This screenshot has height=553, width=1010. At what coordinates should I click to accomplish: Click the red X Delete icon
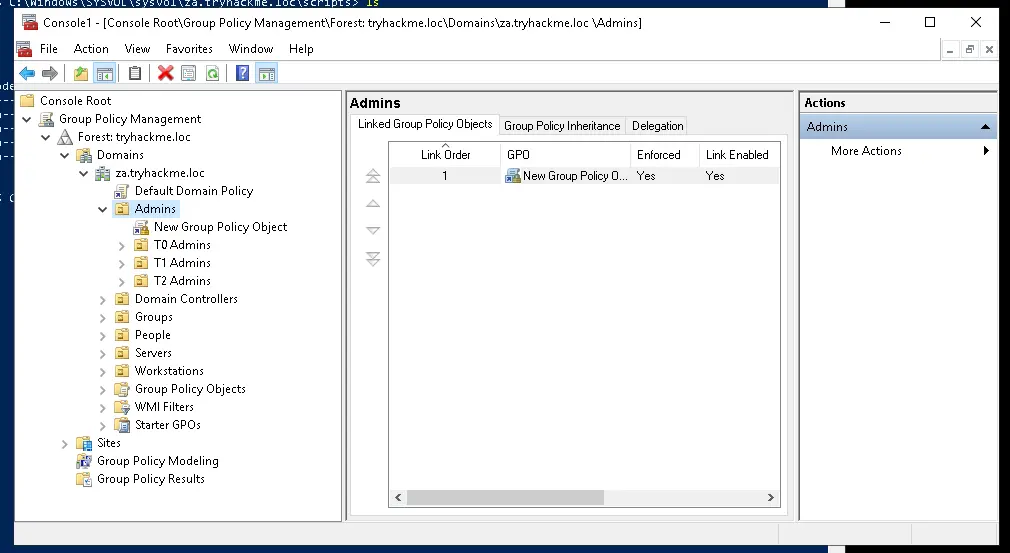pyautogui.click(x=166, y=73)
